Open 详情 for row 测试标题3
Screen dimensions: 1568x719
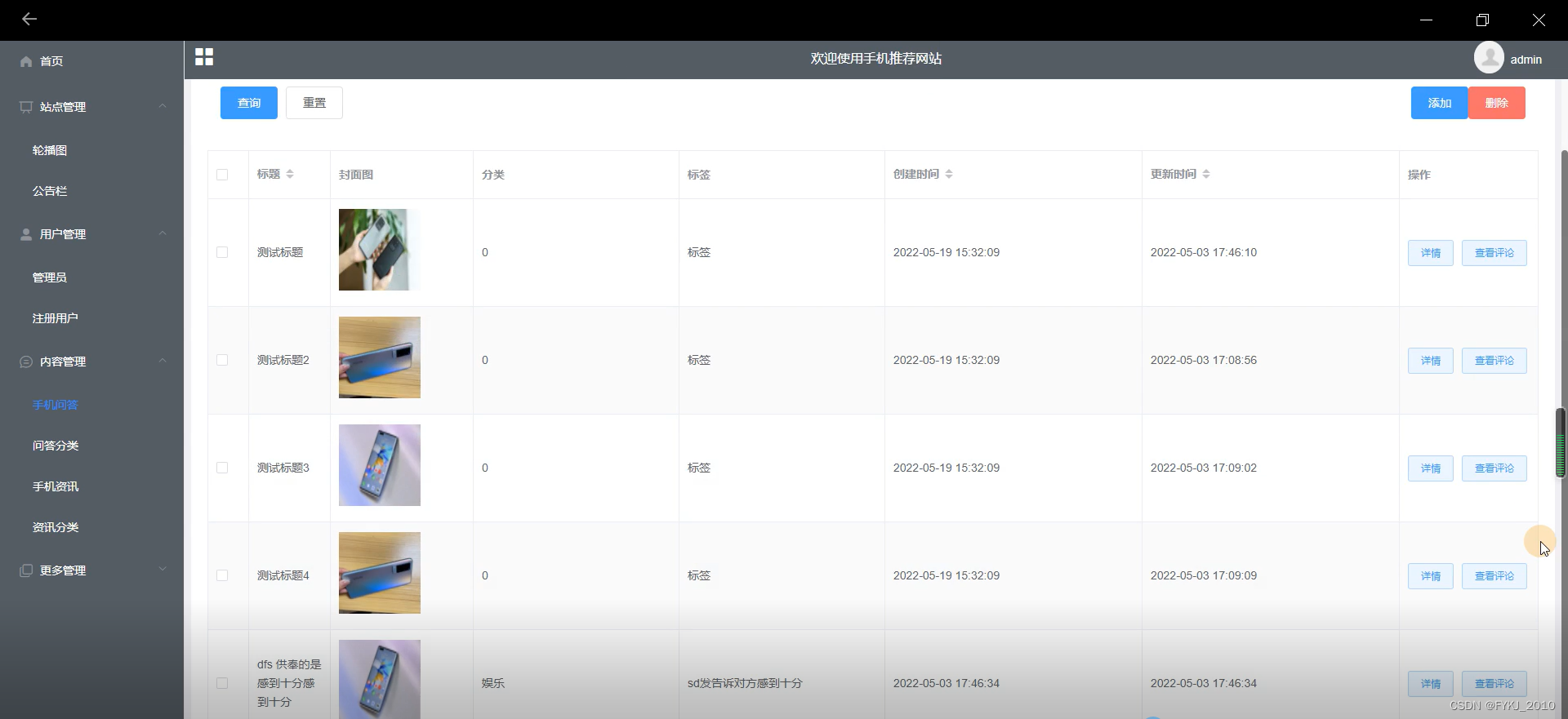point(1431,468)
